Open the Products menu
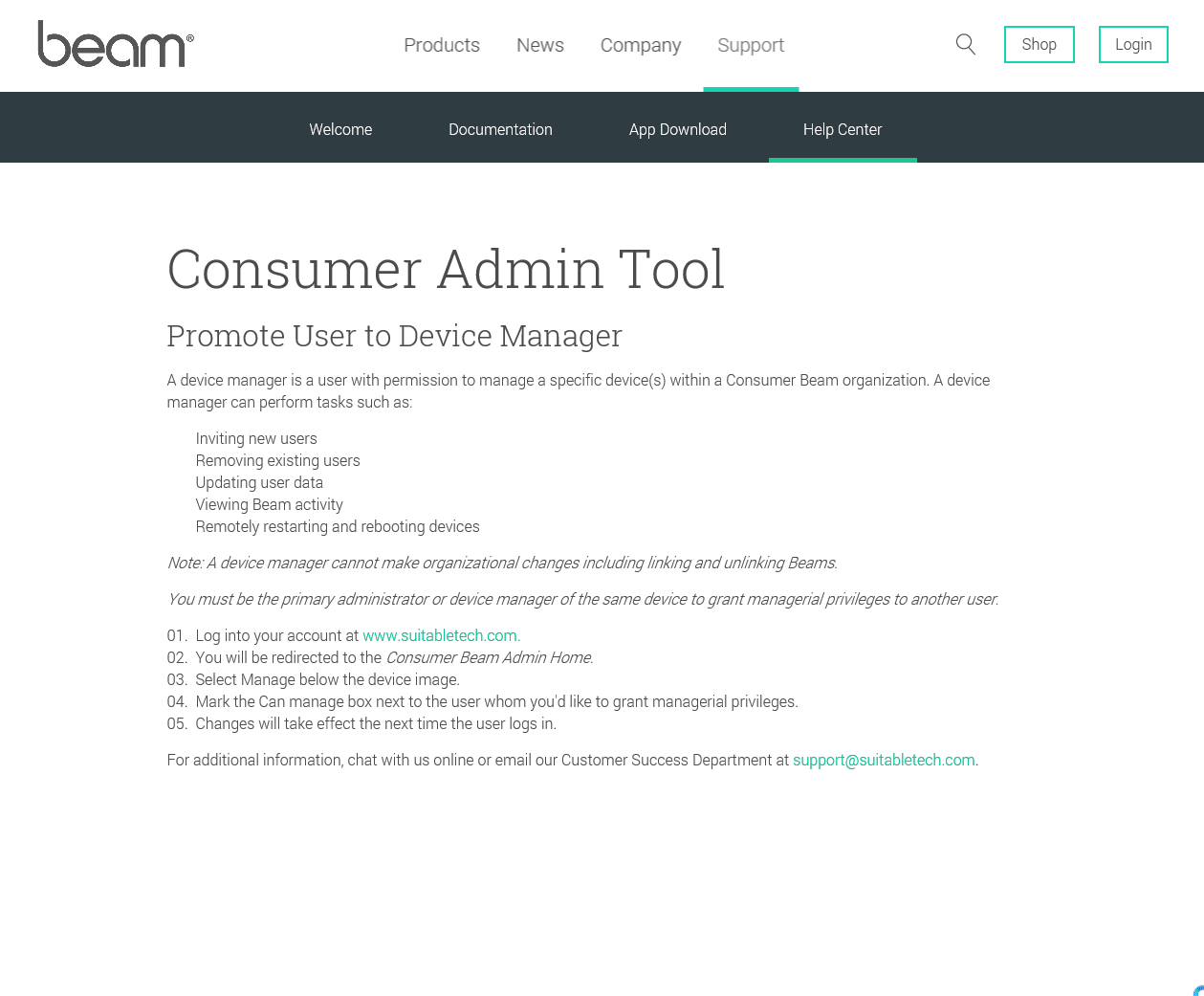 pos(442,45)
